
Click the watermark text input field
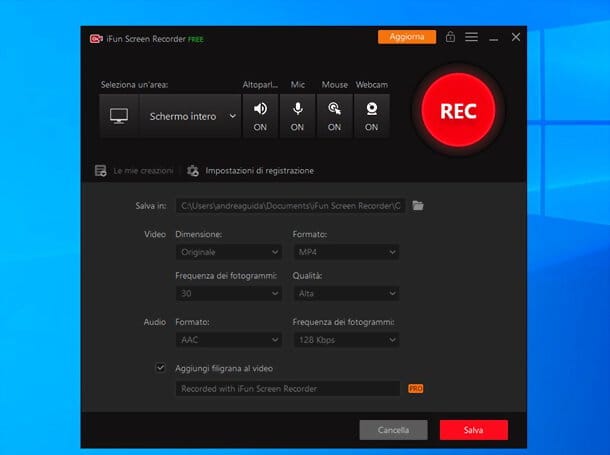click(x=287, y=388)
